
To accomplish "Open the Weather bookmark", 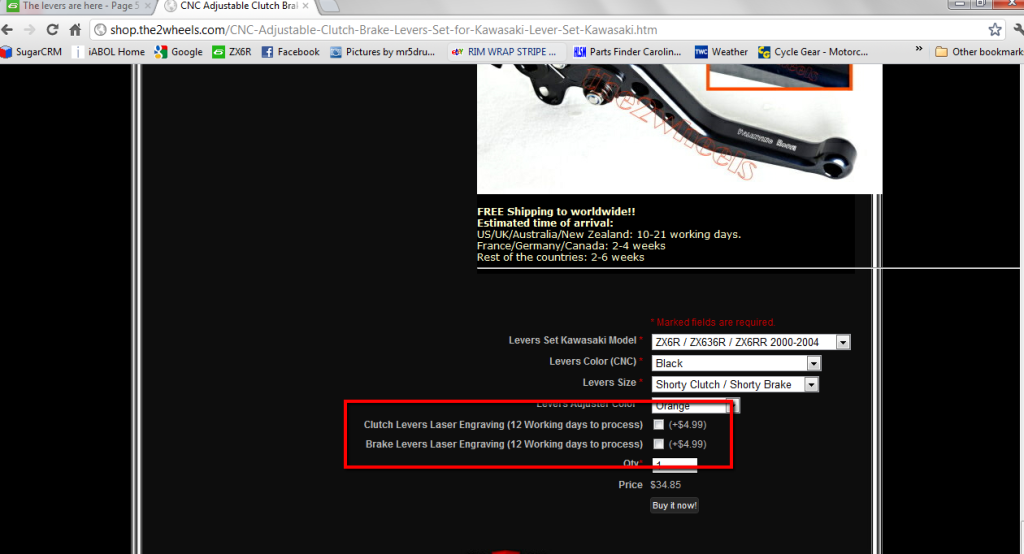I will point(721,52).
